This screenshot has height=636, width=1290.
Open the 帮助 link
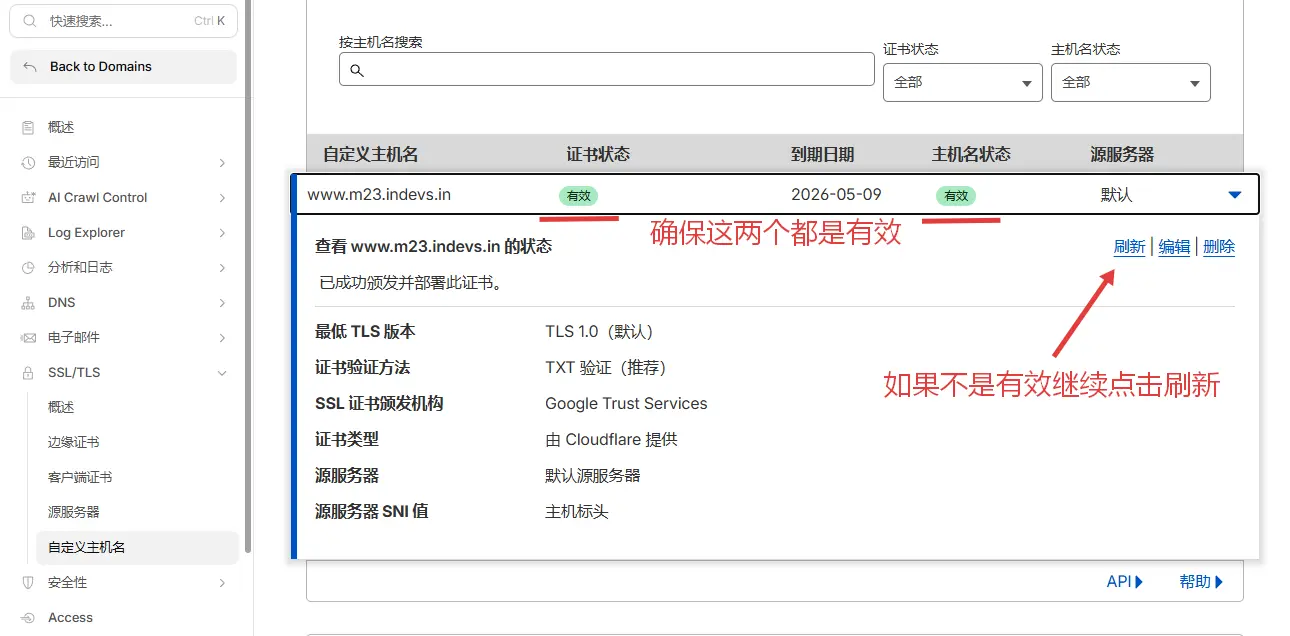pos(1198,581)
